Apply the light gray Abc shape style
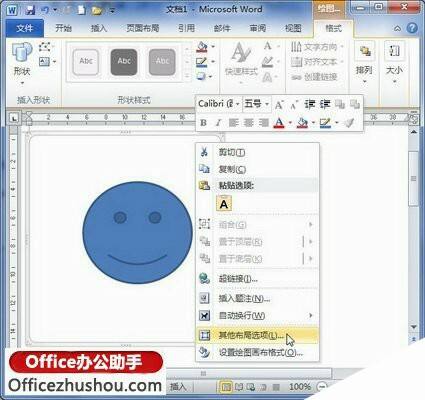The width and height of the screenshot is (425, 400). (162, 62)
